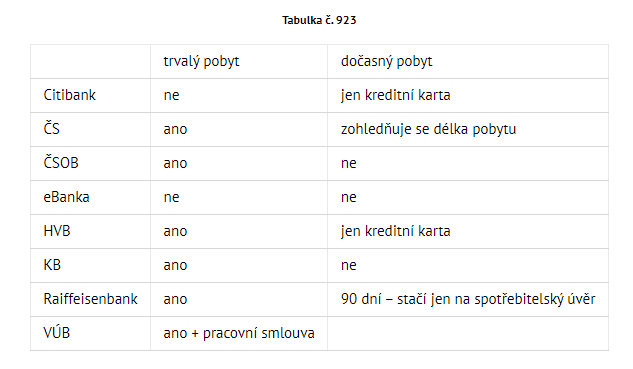This screenshot has width=633, height=369.
Task: Click the ČS row label
Action: click(51, 129)
